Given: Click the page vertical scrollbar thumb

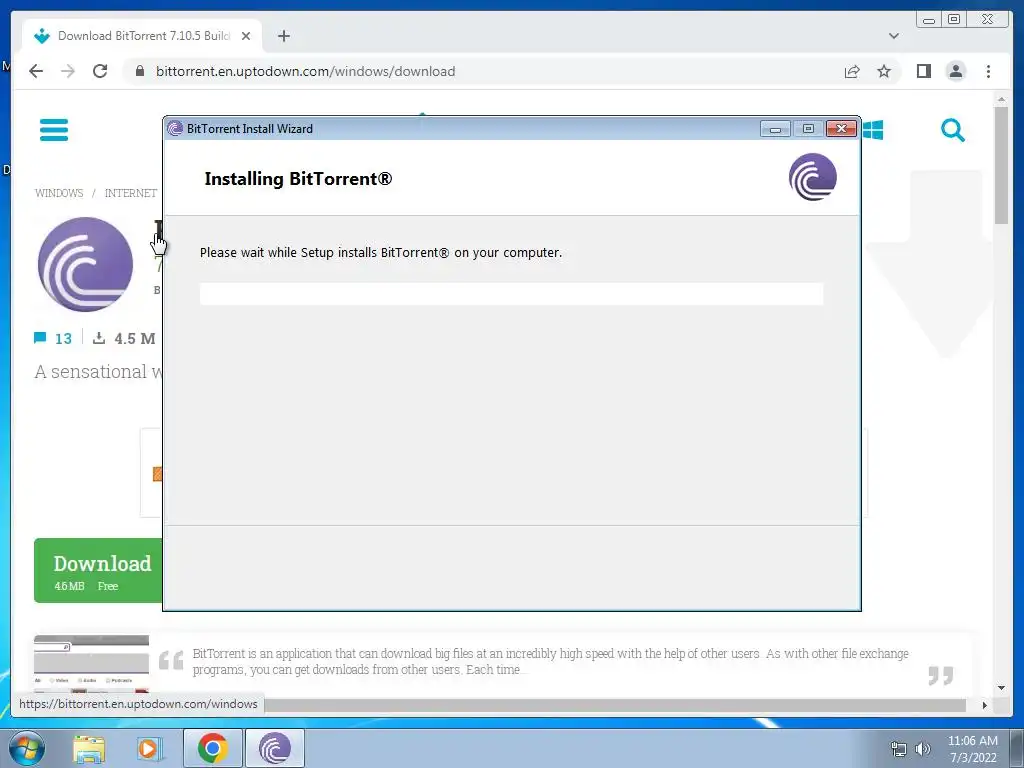Looking at the screenshot, I should point(1001,165).
